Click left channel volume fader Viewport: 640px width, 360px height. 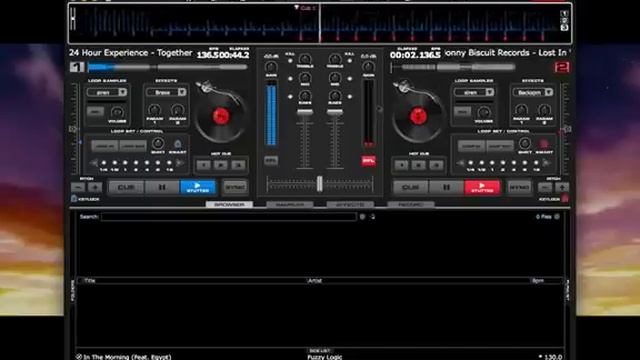pyautogui.click(x=304, y=112)
